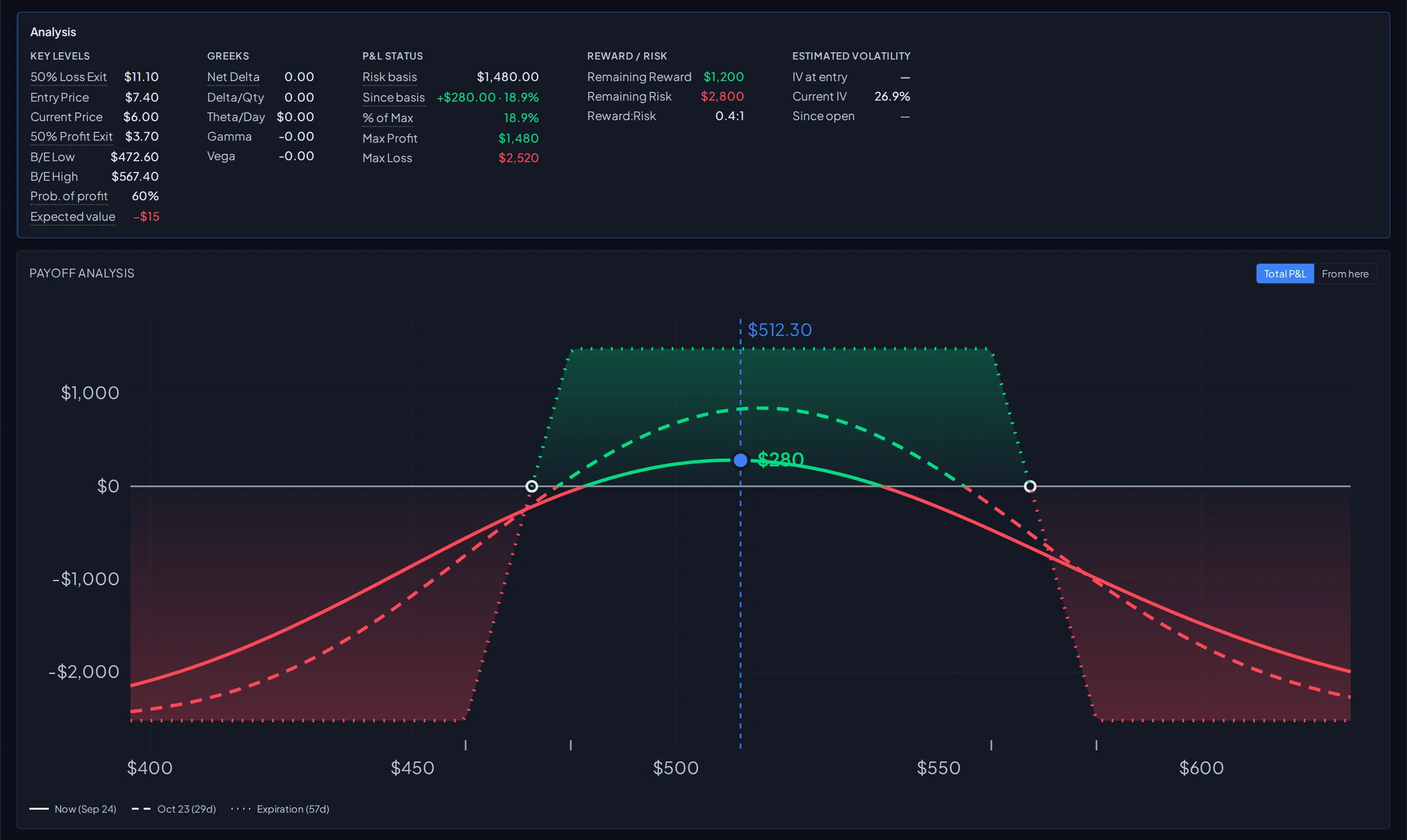Click the -$1,000 y-axis label
The height and width of the screenshot is (840, 1407).
[86, 579]
